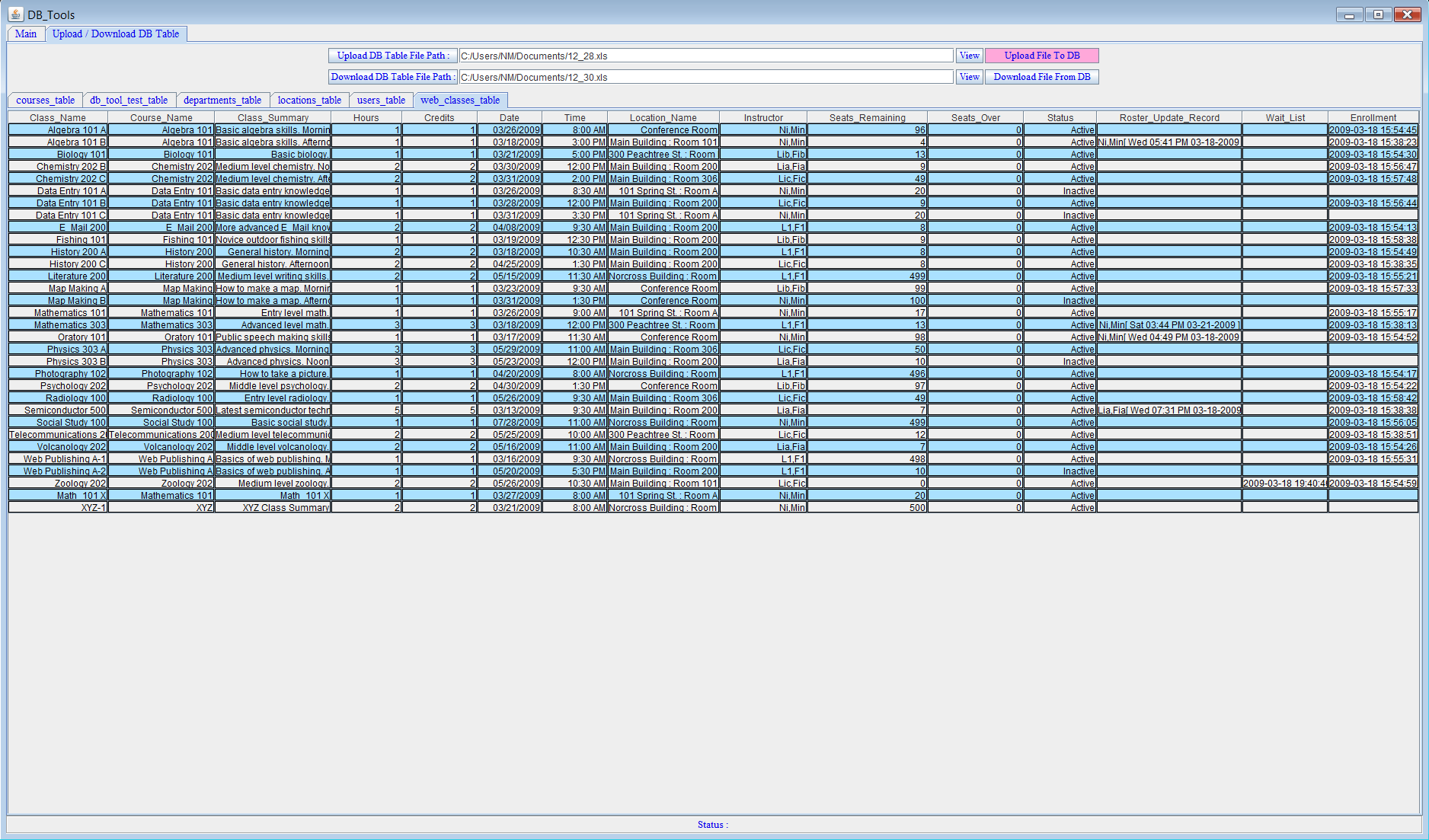Focus the upload path field with 12_28.xls
This screenshot has width=1429, height=840.
pyautogui.click(x=705, y=56)
